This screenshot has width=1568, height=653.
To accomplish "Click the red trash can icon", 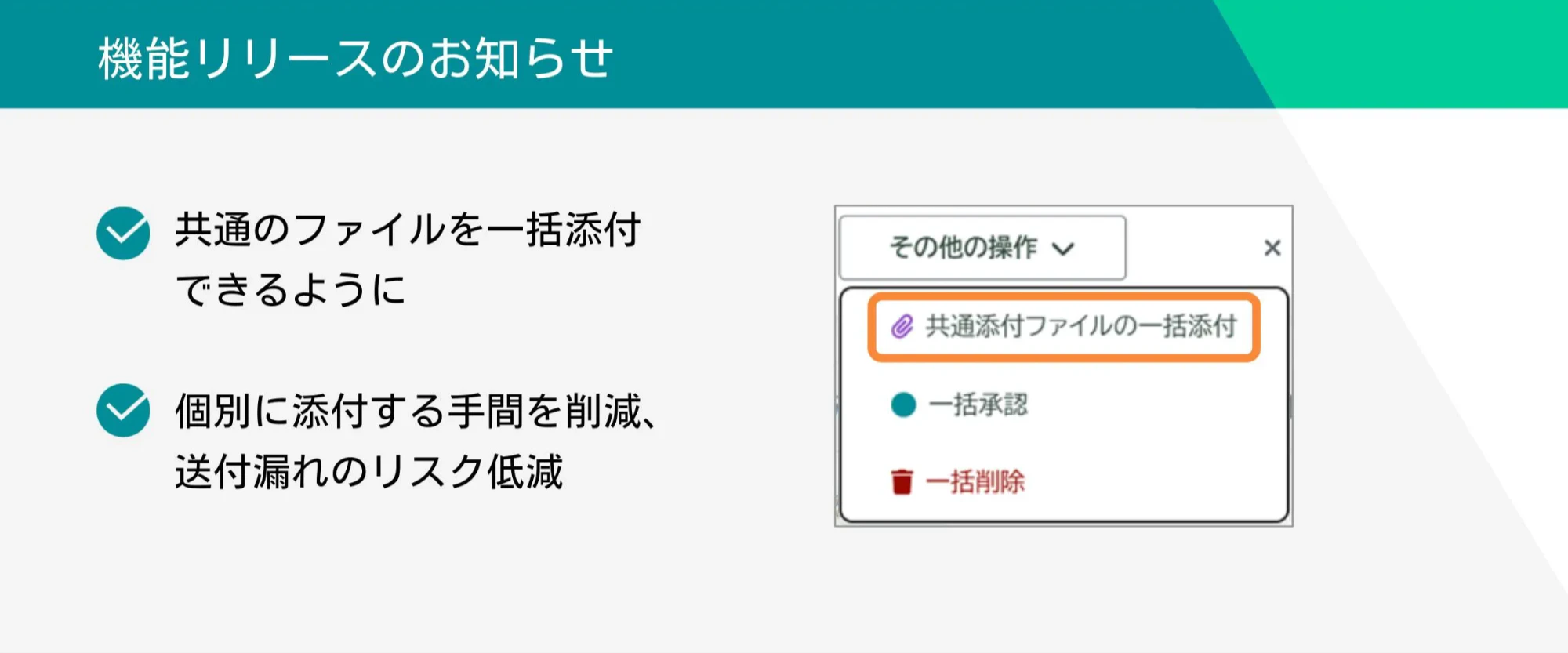I will (x=902, y=481).
